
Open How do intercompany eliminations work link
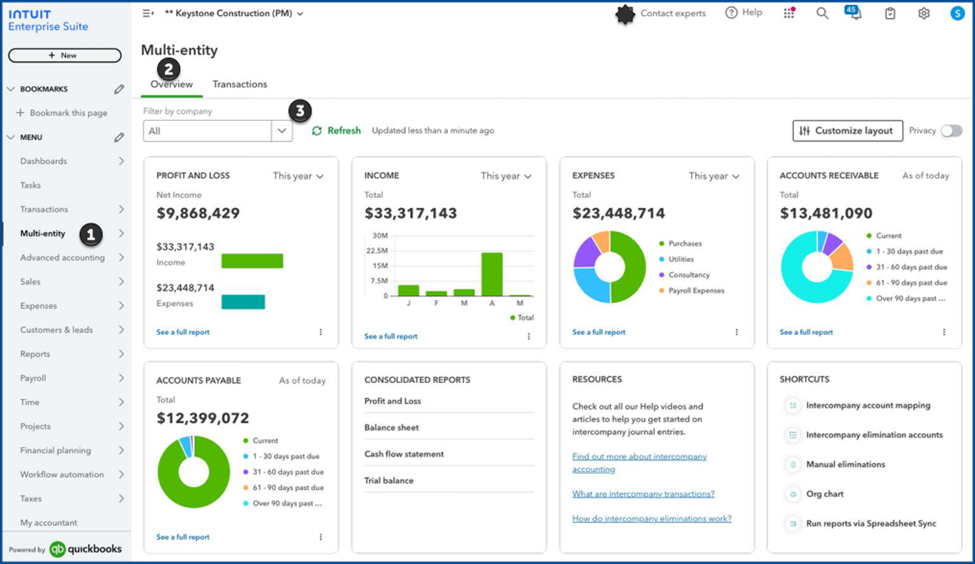652,519
